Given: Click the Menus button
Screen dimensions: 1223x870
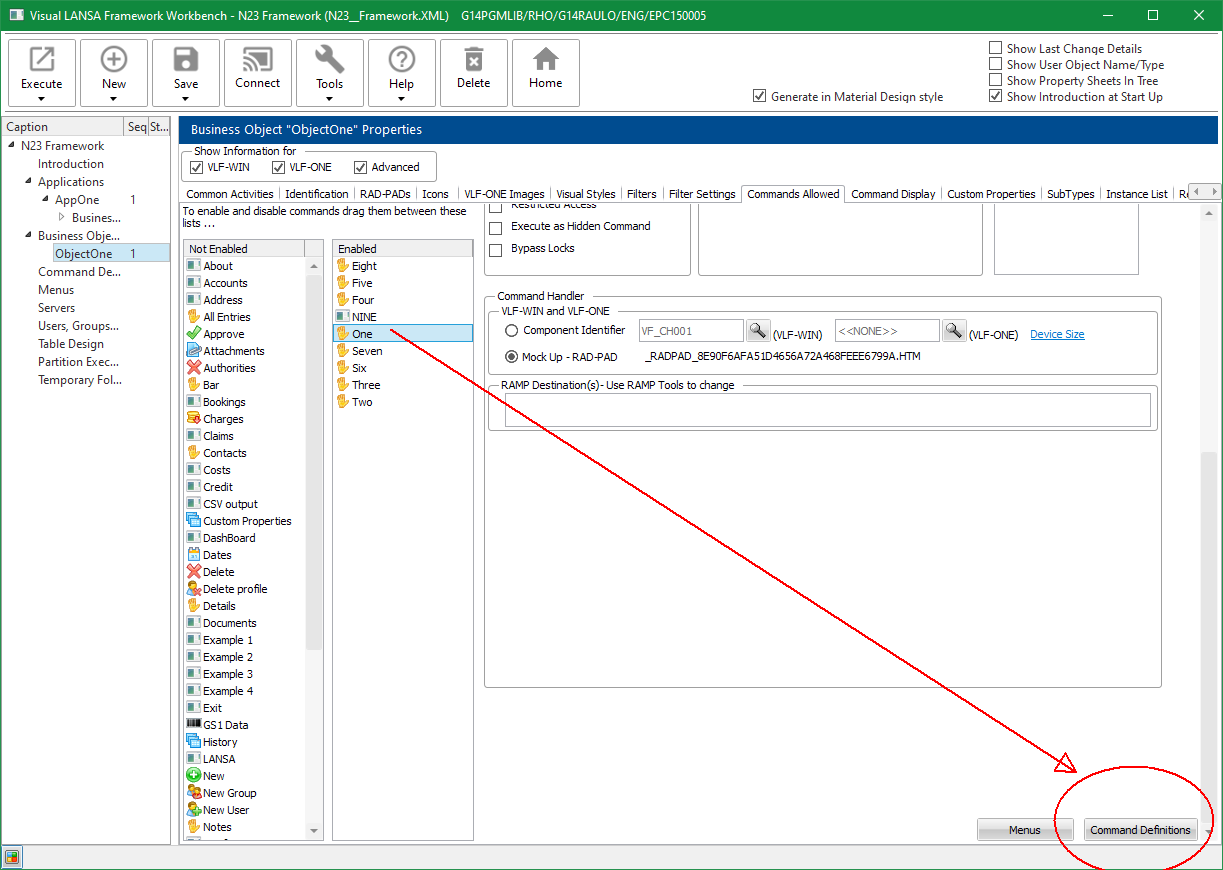Looking at the screenshot, I should (x=1025, y=830).
